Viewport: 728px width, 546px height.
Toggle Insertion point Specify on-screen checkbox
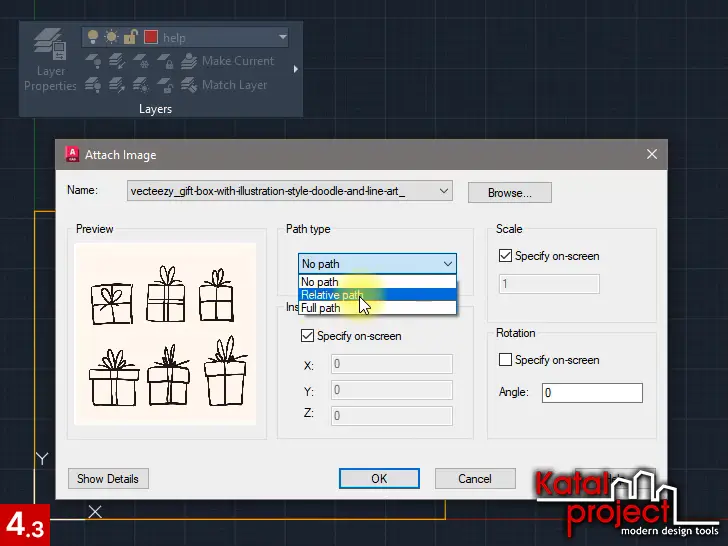(307, 336)
